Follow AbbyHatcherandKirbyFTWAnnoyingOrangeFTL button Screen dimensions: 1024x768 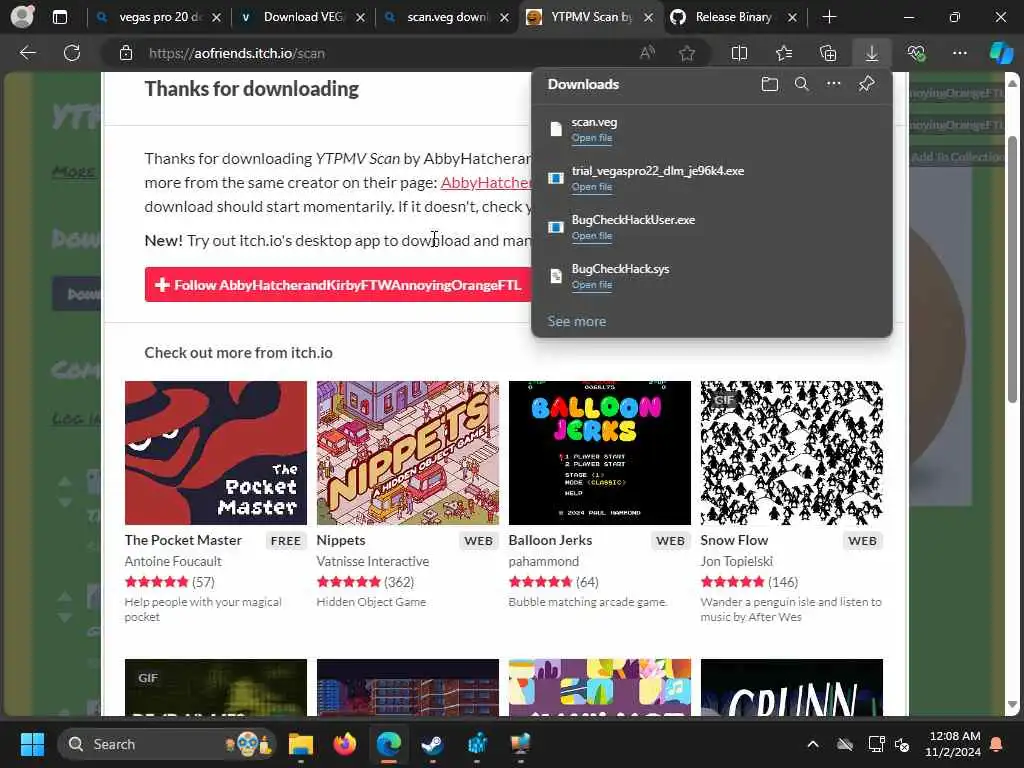coord(338,285)
